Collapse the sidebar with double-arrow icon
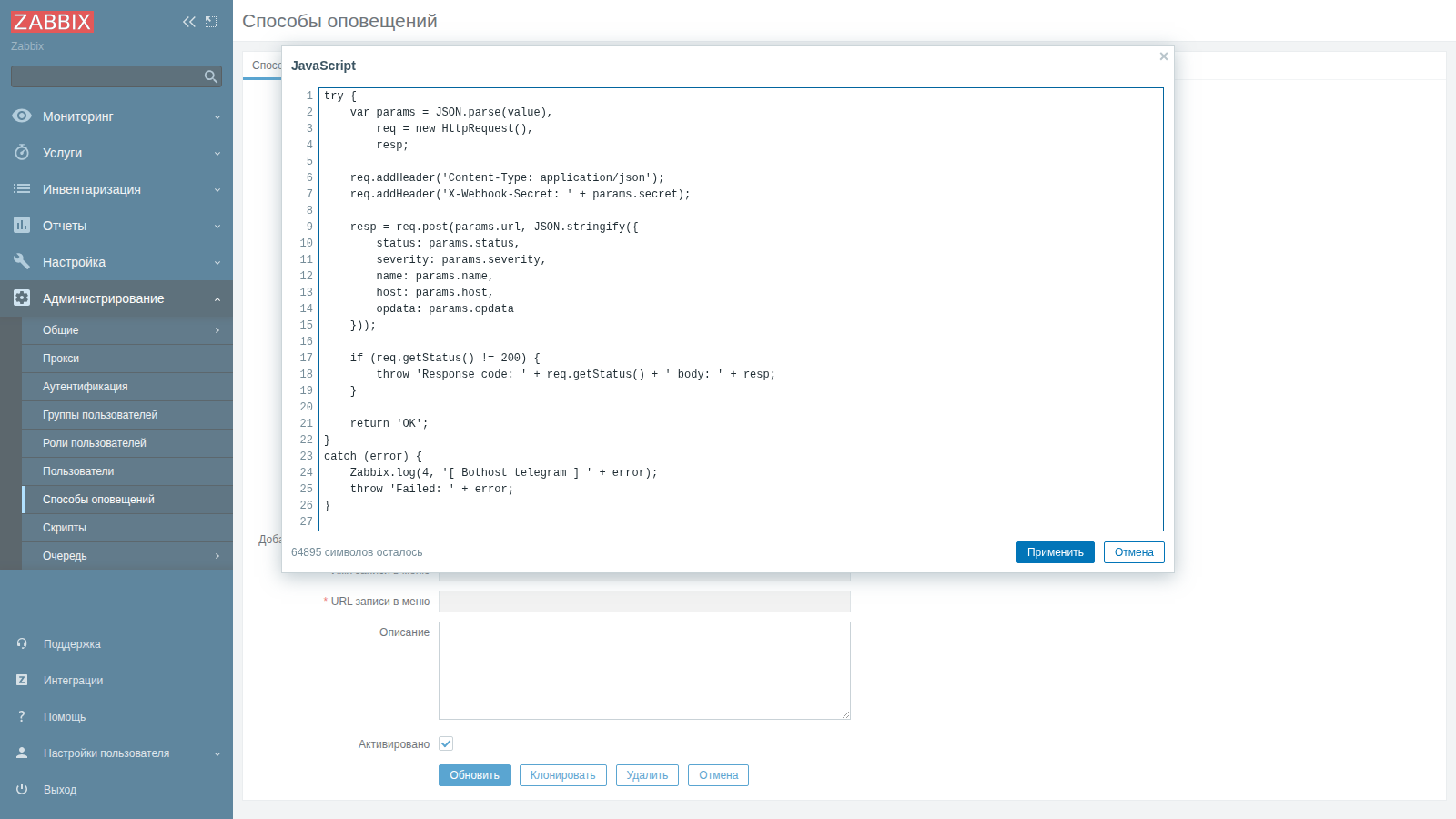This screenshot has width=1456, height=819. pyautogui.click(x=189, y=22)
